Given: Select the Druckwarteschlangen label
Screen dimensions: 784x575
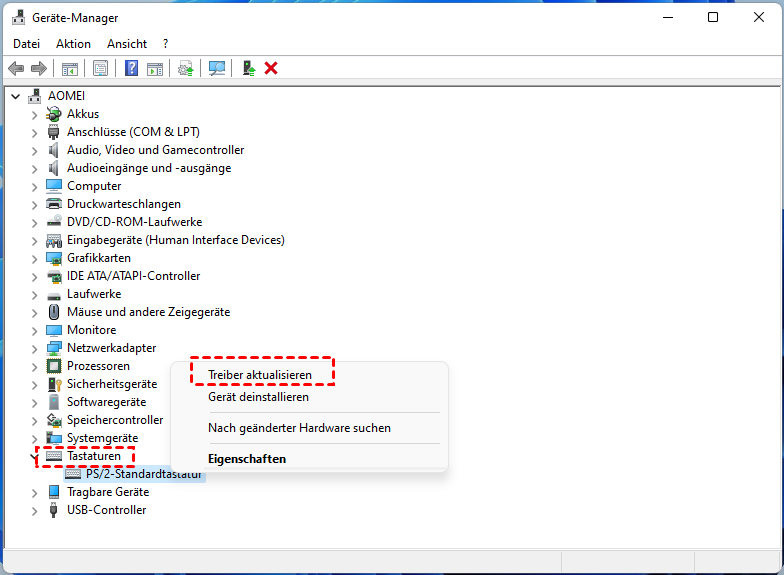Looking at the screenshot, I should pyautogui.click(x=124, y=204).
